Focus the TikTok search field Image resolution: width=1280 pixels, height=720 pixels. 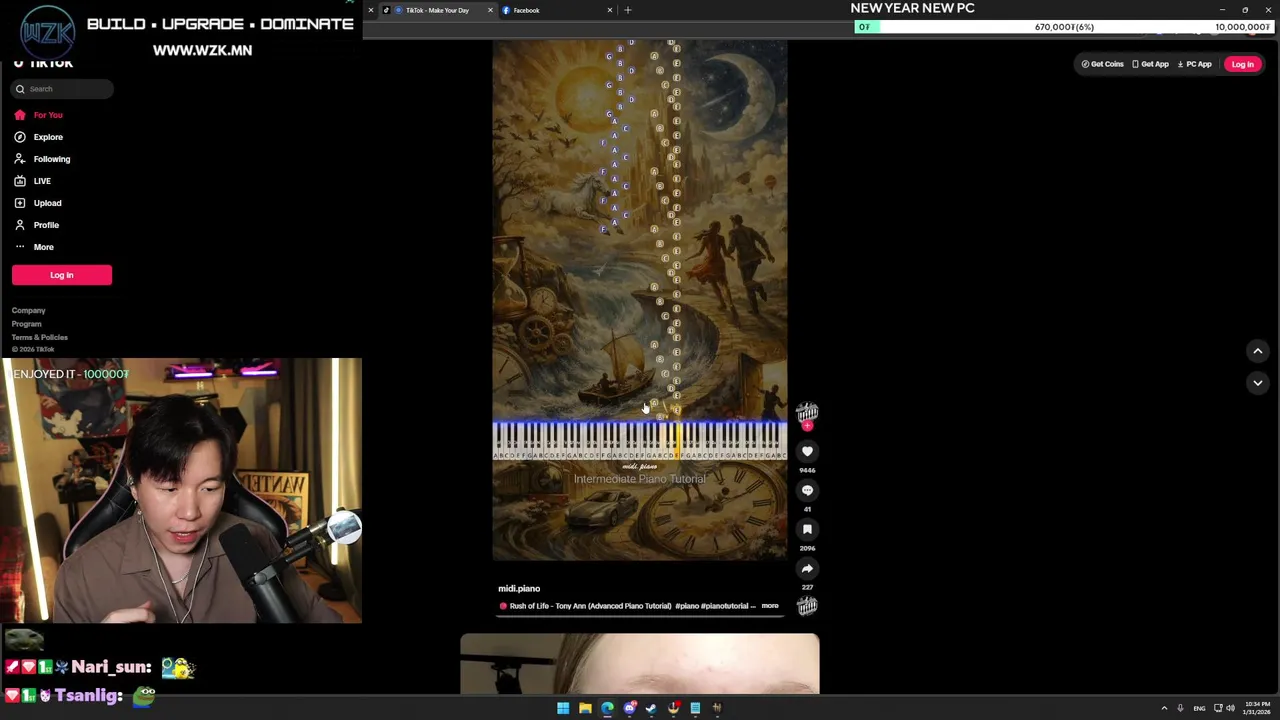63,89
